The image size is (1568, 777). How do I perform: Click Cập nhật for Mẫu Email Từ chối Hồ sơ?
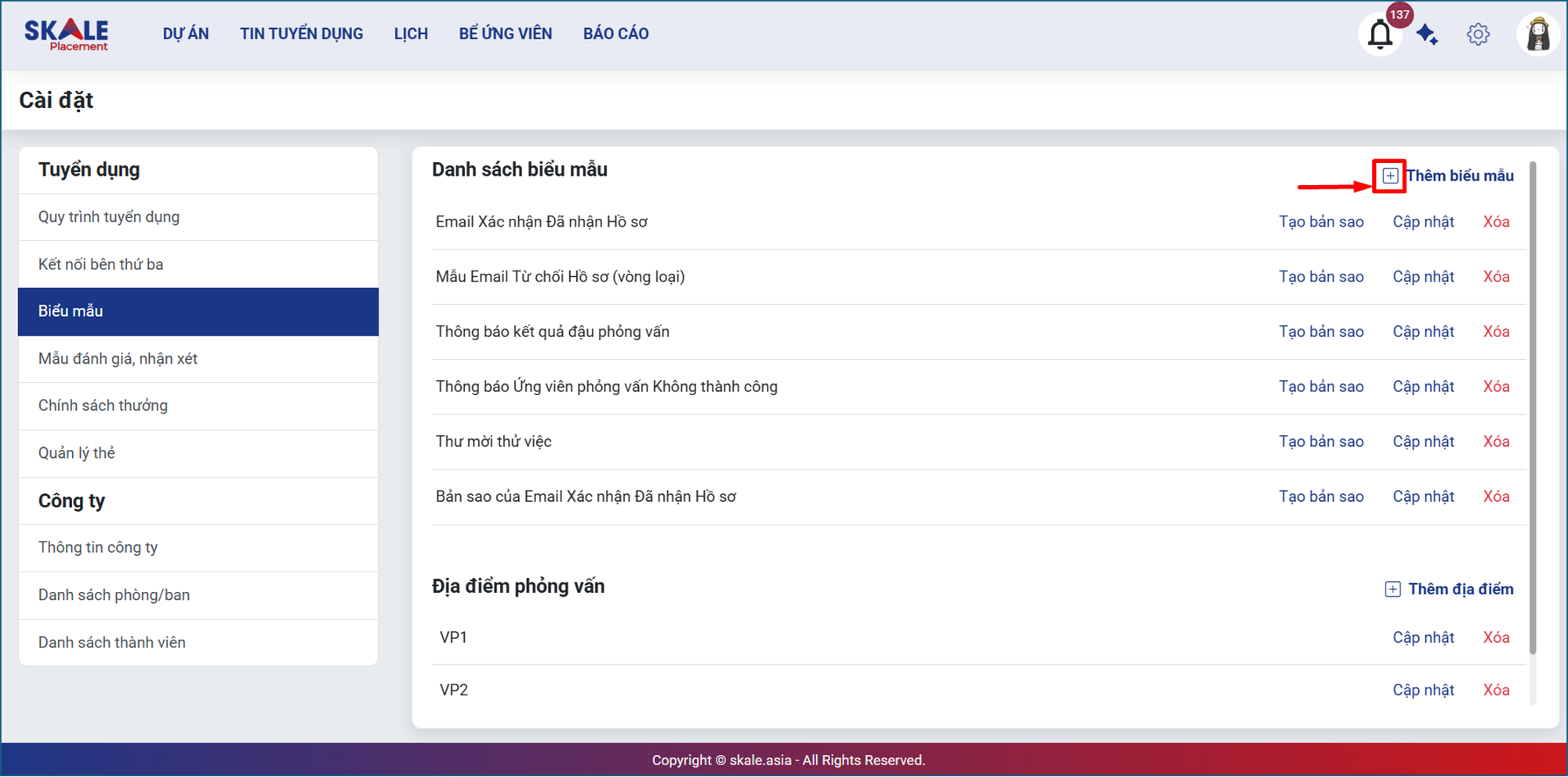[x=1423, y=277]
